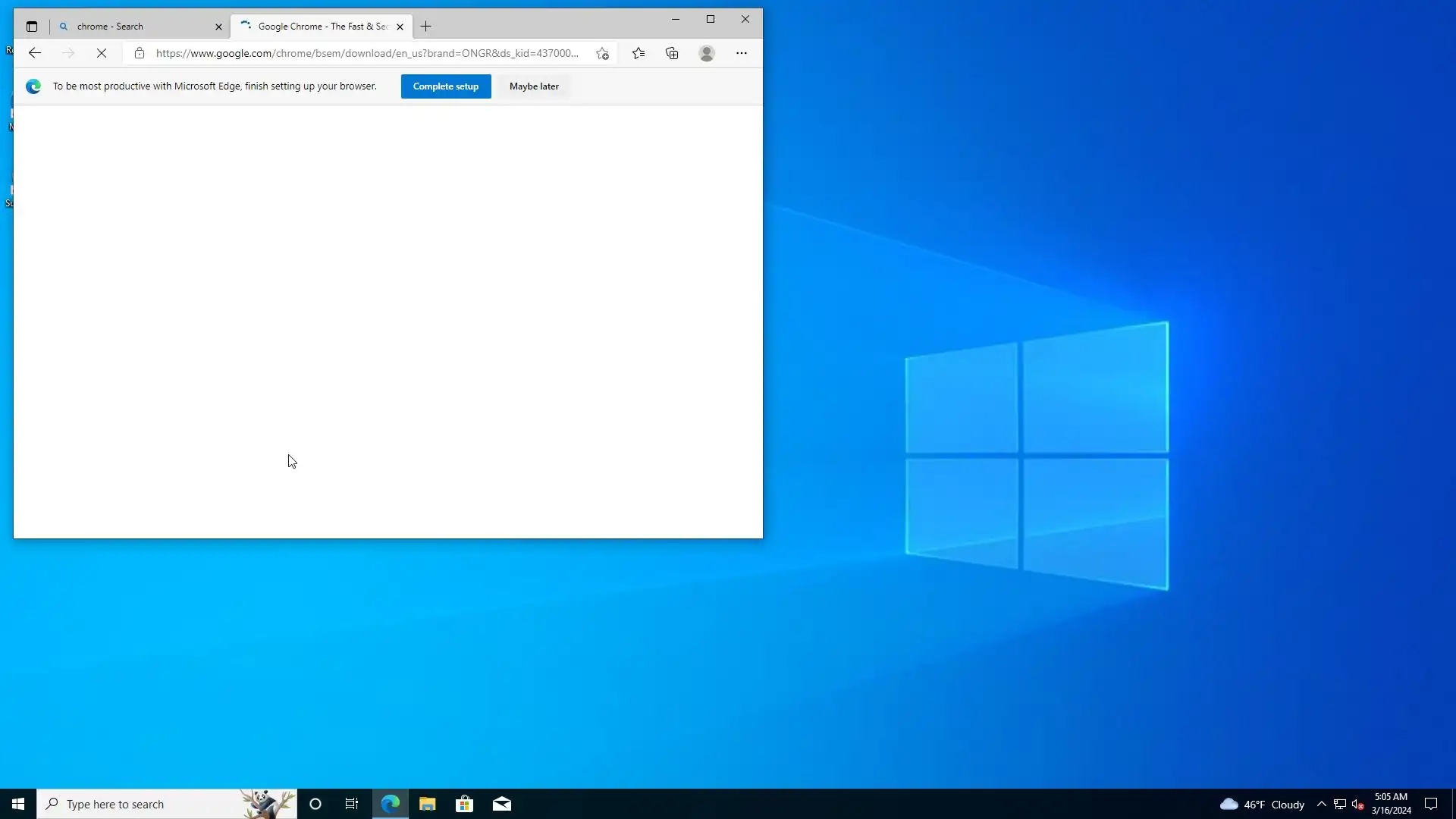
Task: Open Microsoft Store from taskbar
Action: [464, 804]
